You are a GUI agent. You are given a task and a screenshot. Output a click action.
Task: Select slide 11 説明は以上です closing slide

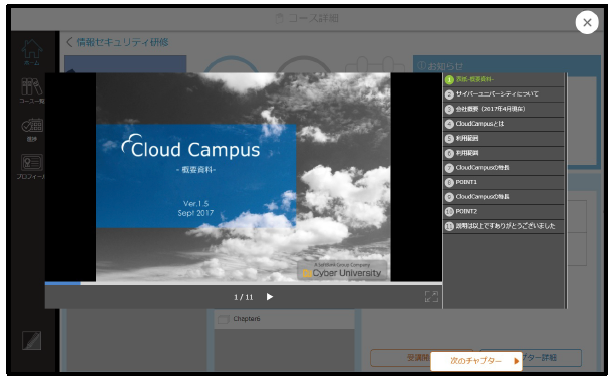click(x=504, y=226)
